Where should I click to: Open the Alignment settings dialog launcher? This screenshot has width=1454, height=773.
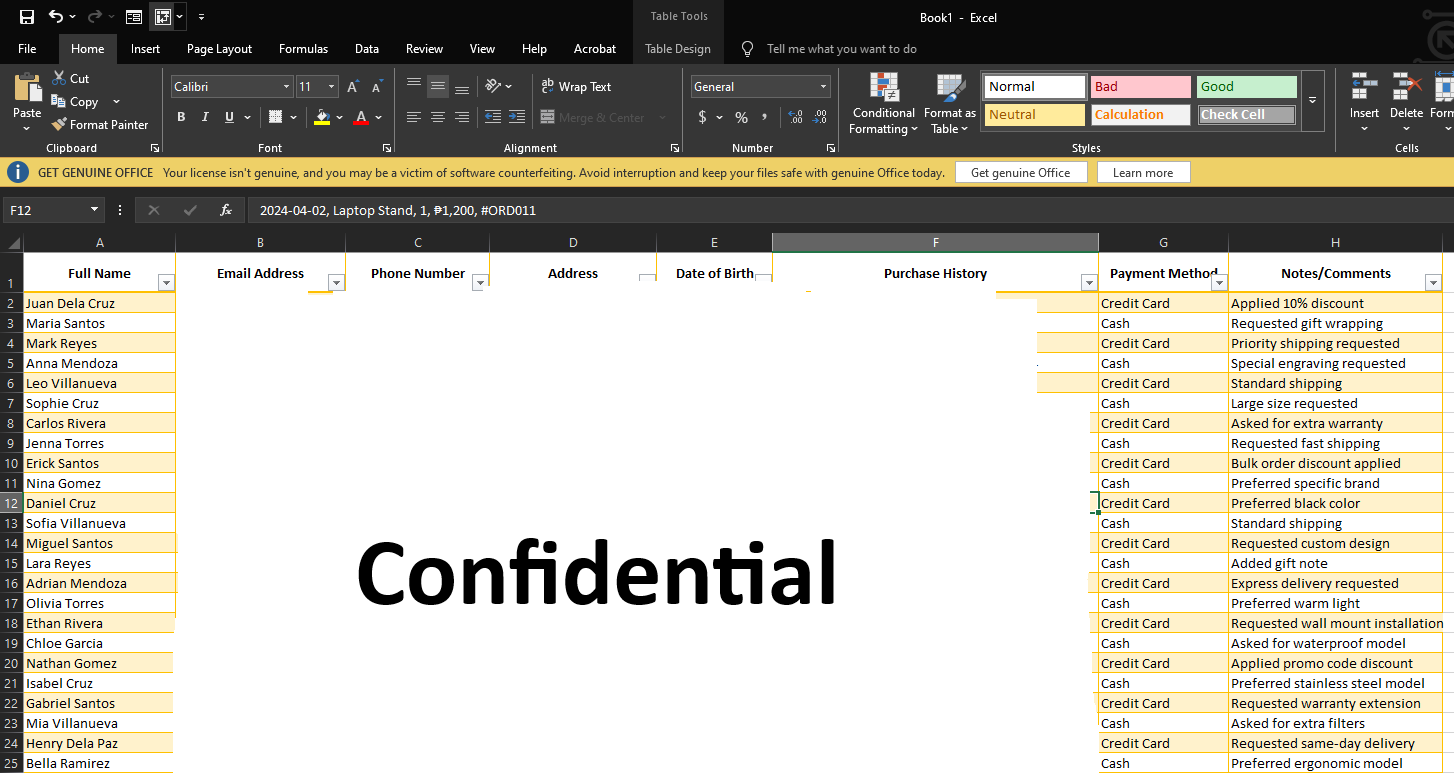click(675, 148)
